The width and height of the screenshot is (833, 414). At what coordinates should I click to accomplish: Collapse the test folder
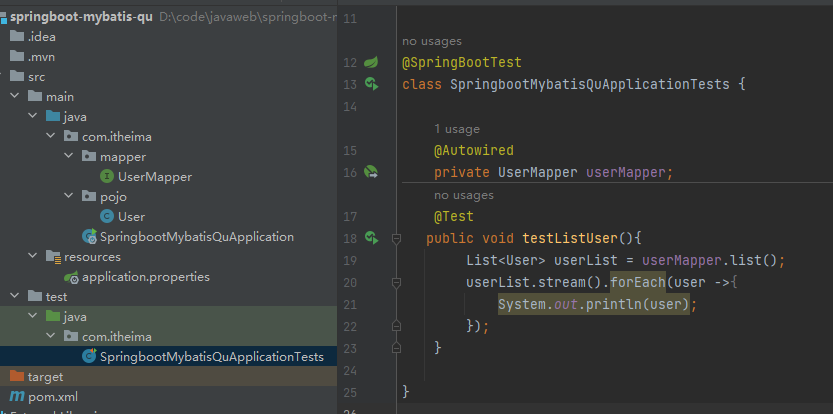pyautogui.click(x=15, y=297)
